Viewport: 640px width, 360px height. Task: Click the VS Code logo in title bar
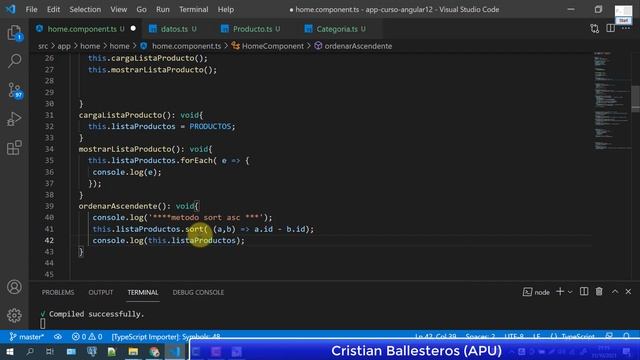point(11,9)
